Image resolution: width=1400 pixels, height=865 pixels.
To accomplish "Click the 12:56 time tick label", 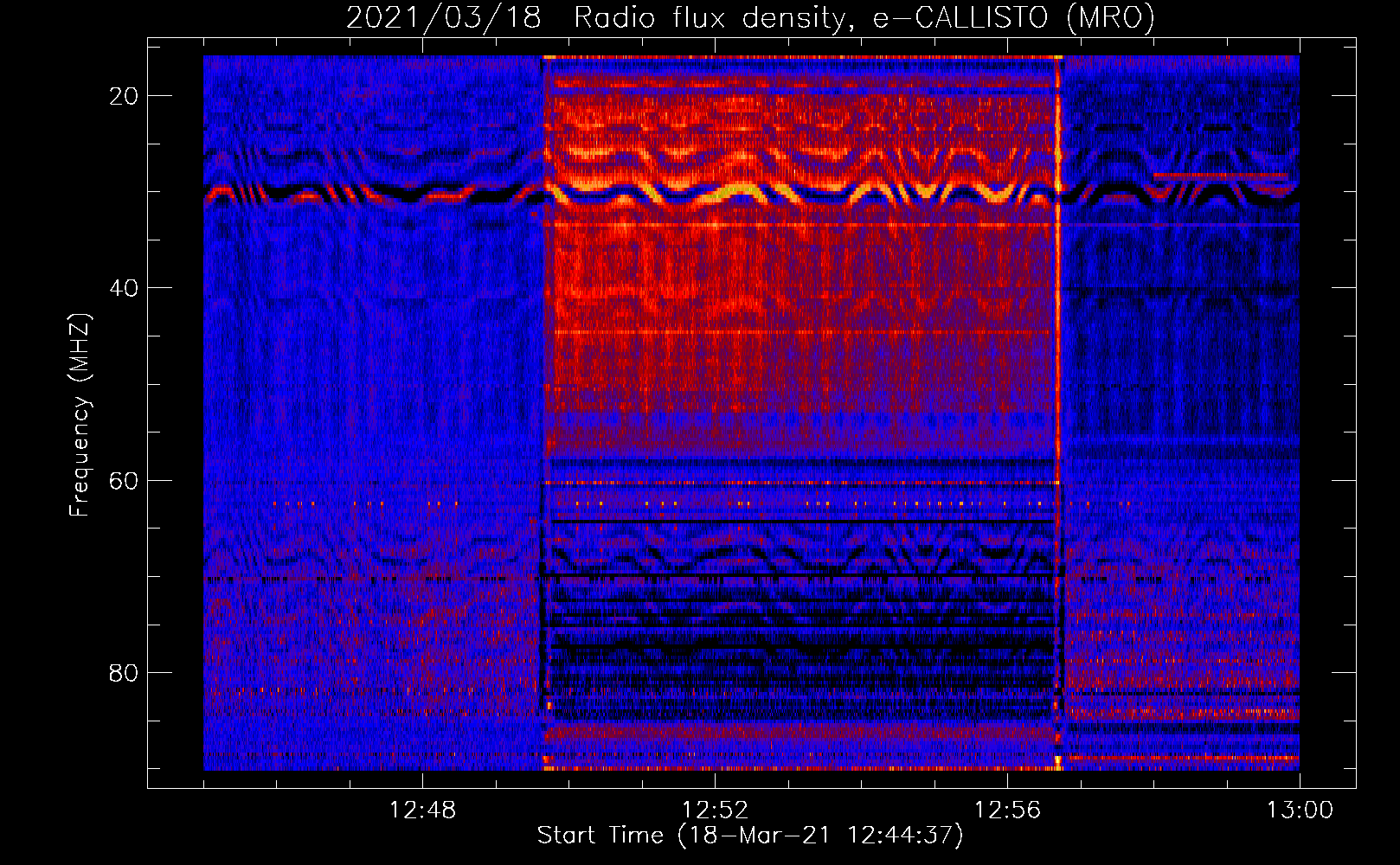I will [1007, 811].
